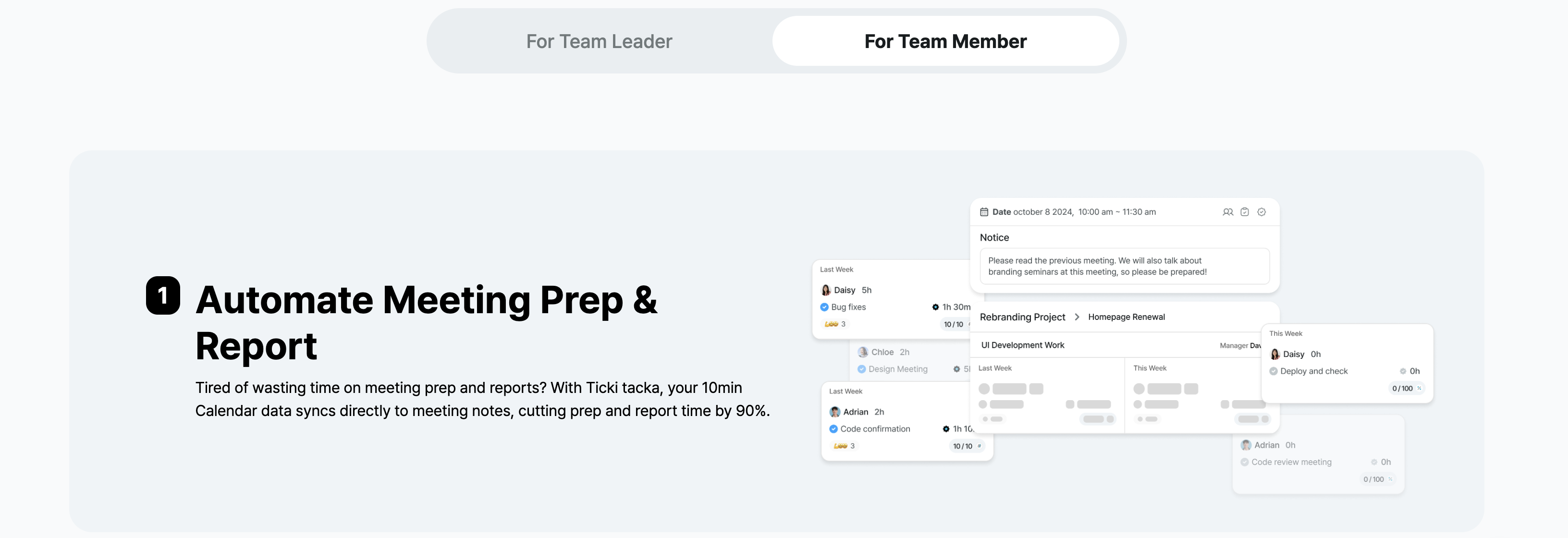
Task: Click Daisy's avatar in This Week card
Action: (x=1275, y=354)
